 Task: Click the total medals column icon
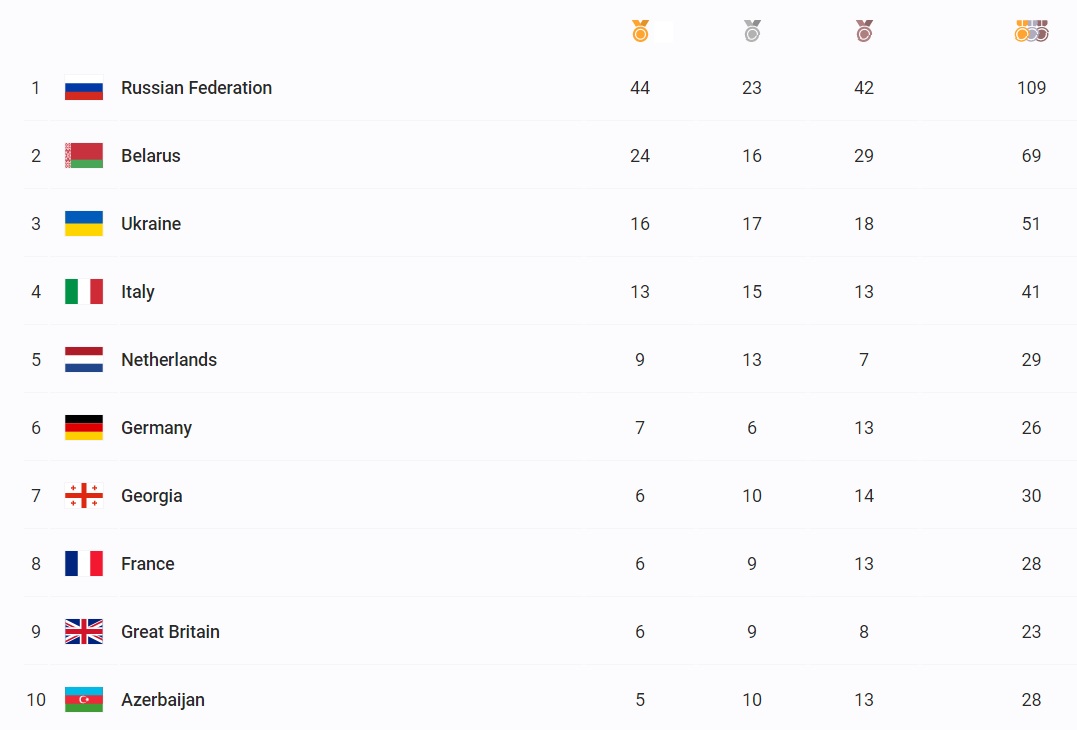click(x=1031, y=31)
